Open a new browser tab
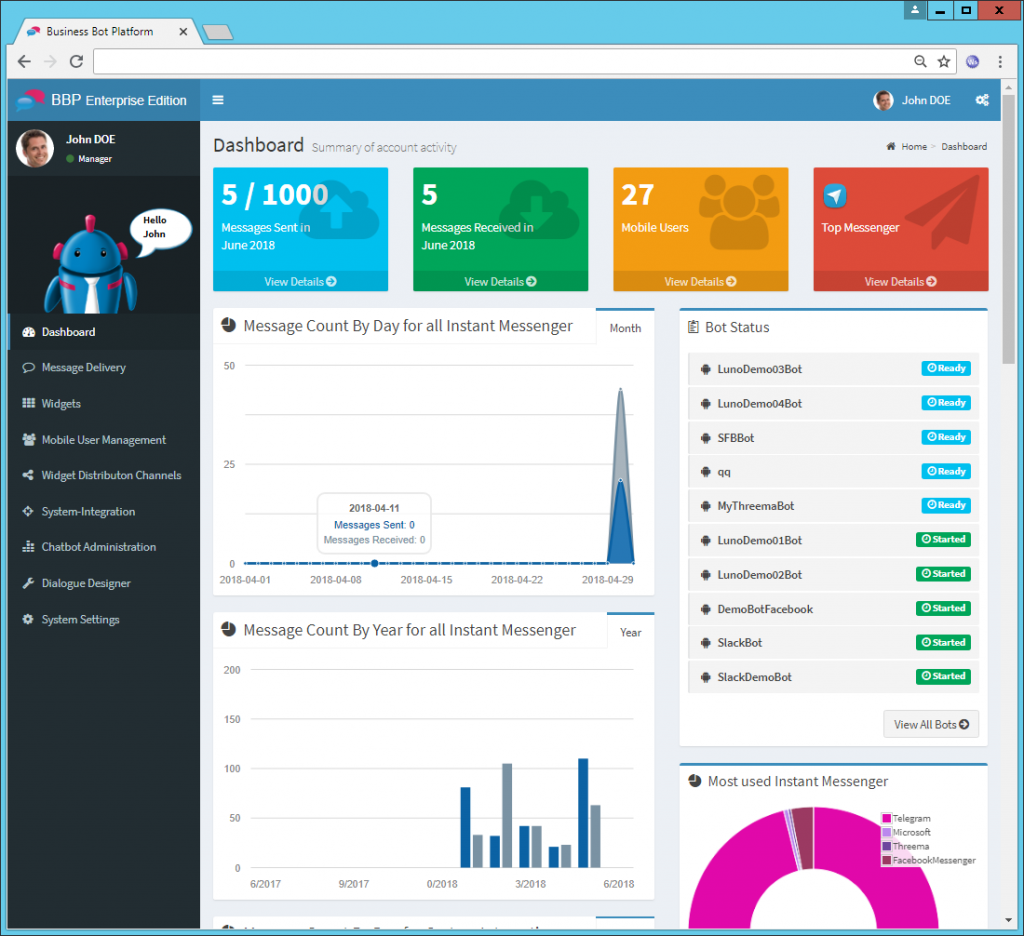 [x=217, y=31]
